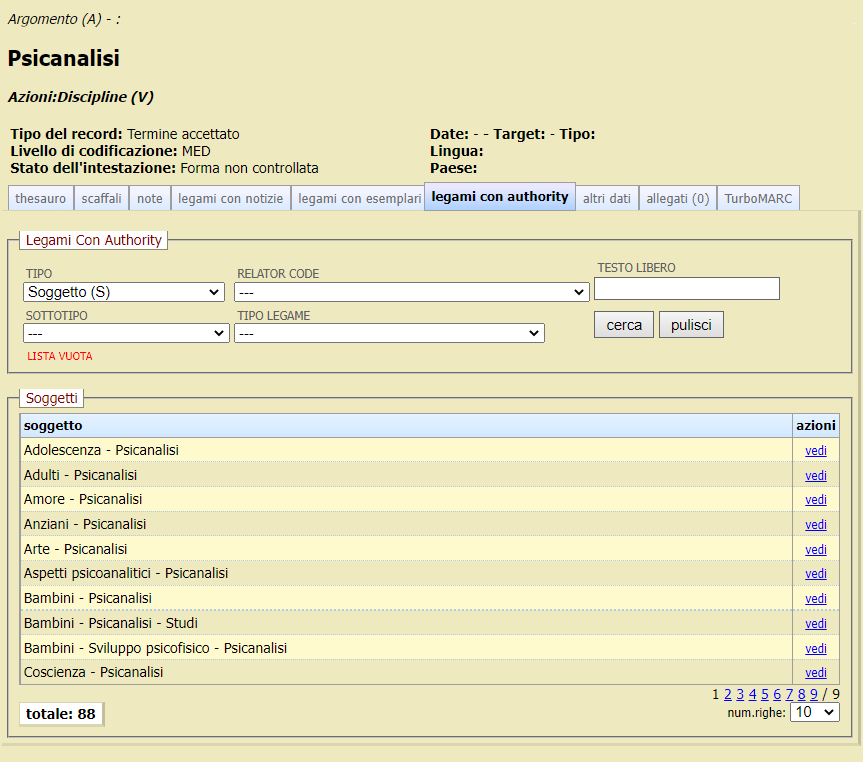The image size is (863, 762).
Task: Switch to the TurboMARC tab
Action: pyautogui.click(x=758, y=198)
